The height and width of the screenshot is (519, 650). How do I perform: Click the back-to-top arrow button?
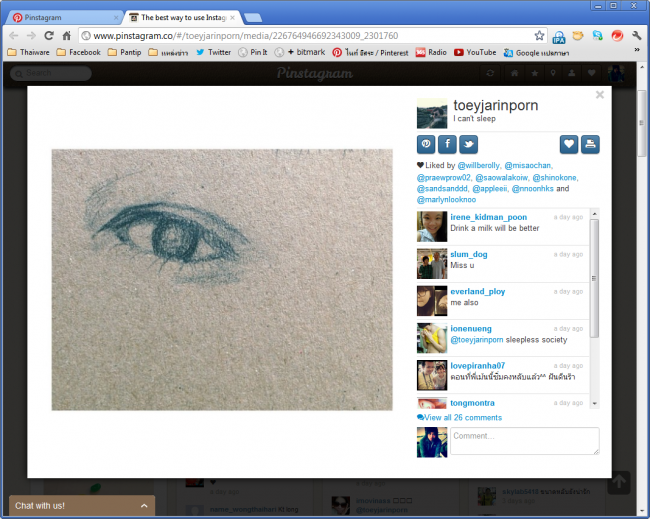[x=619, y=483]
